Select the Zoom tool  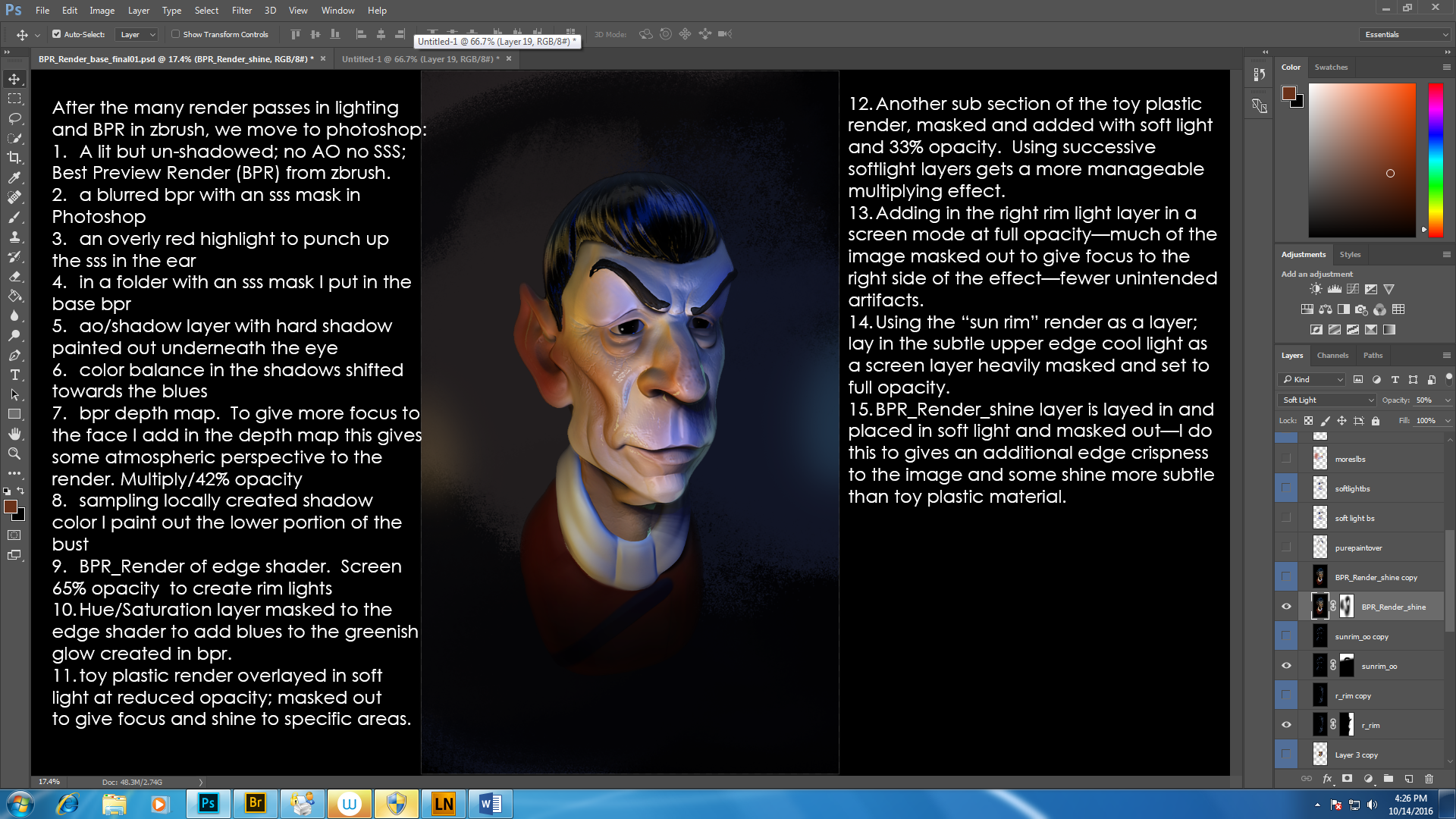coord(14,453)
